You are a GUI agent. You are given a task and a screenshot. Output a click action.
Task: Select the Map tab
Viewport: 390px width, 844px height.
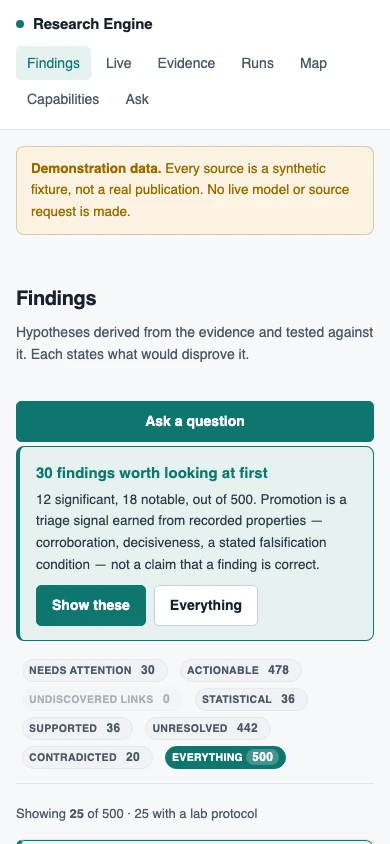[x=313, y=63]
